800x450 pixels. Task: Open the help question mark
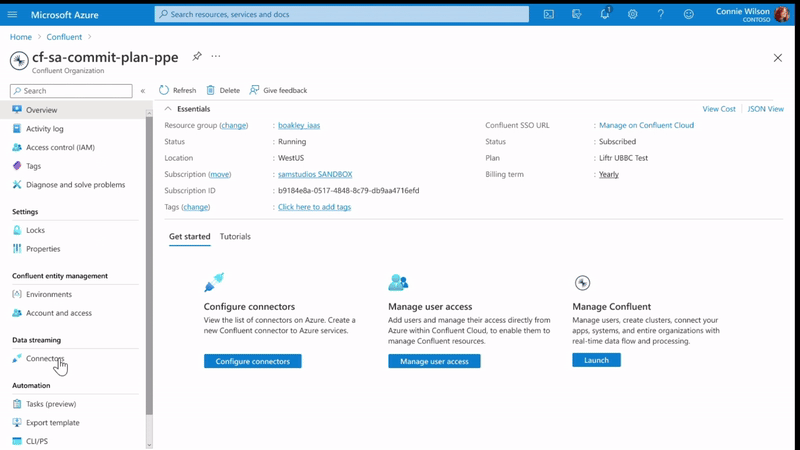pos(661,14)
